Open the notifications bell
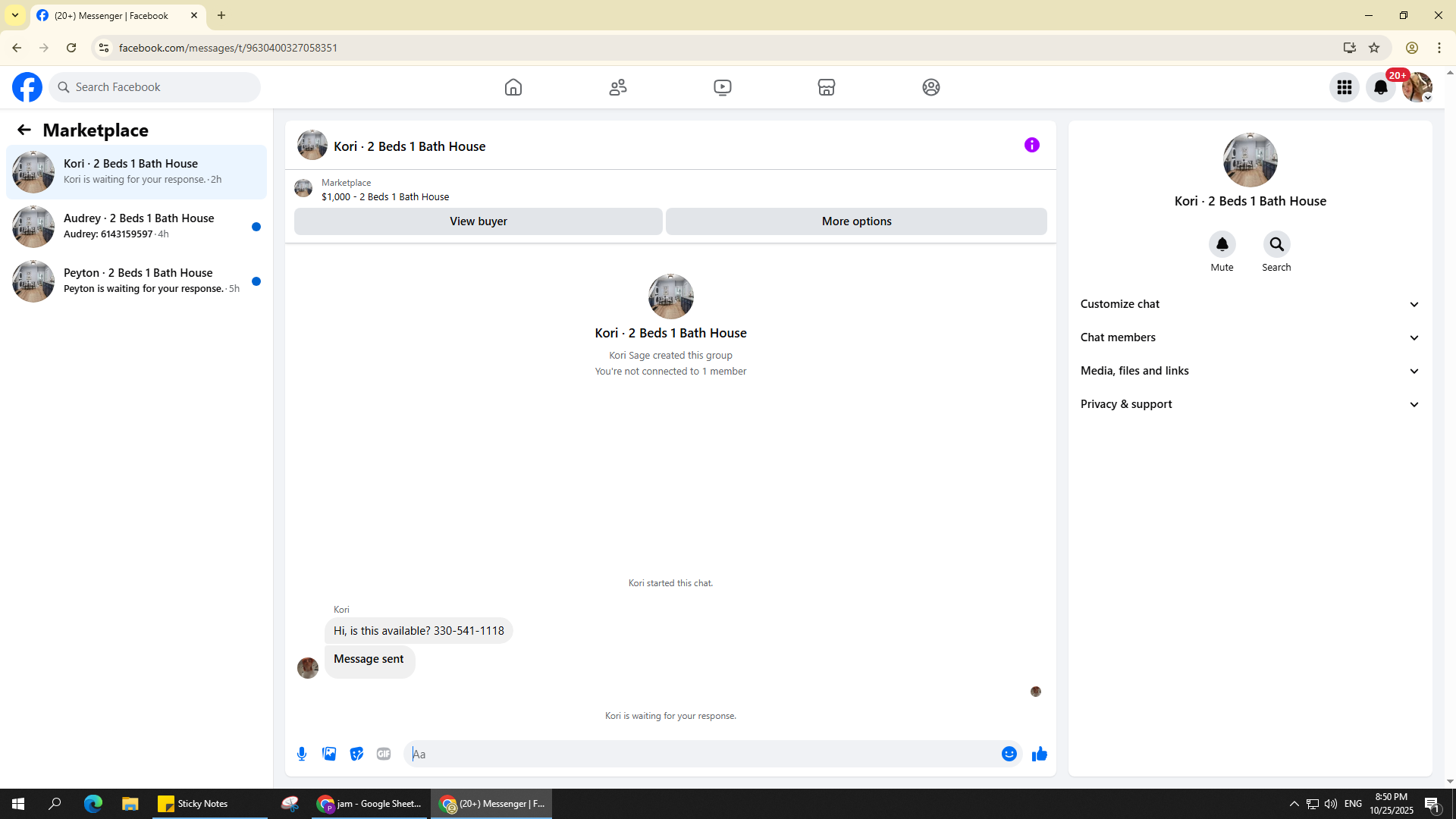Screen dimensions: 1456x819 1380,87
